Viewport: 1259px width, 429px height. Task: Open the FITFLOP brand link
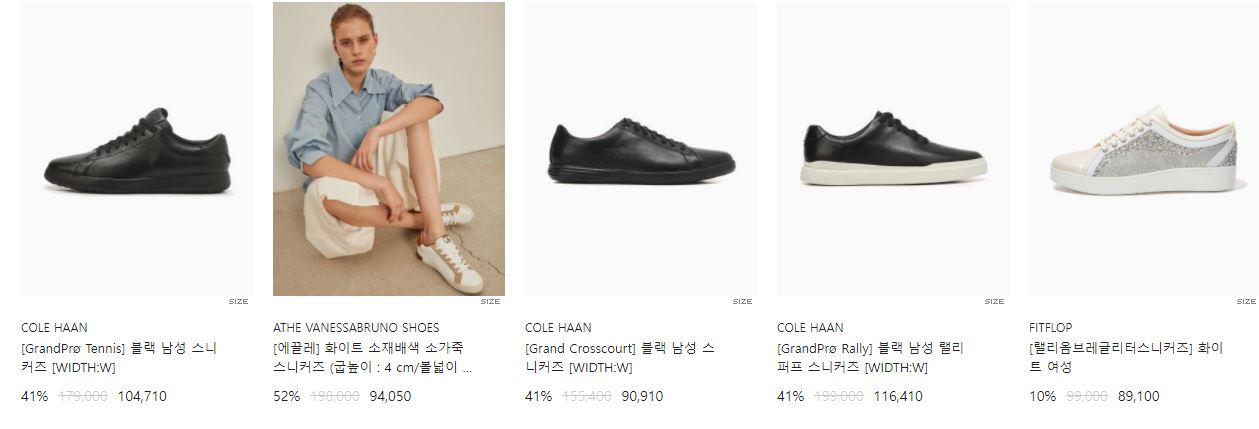[x=1051, y=327]
